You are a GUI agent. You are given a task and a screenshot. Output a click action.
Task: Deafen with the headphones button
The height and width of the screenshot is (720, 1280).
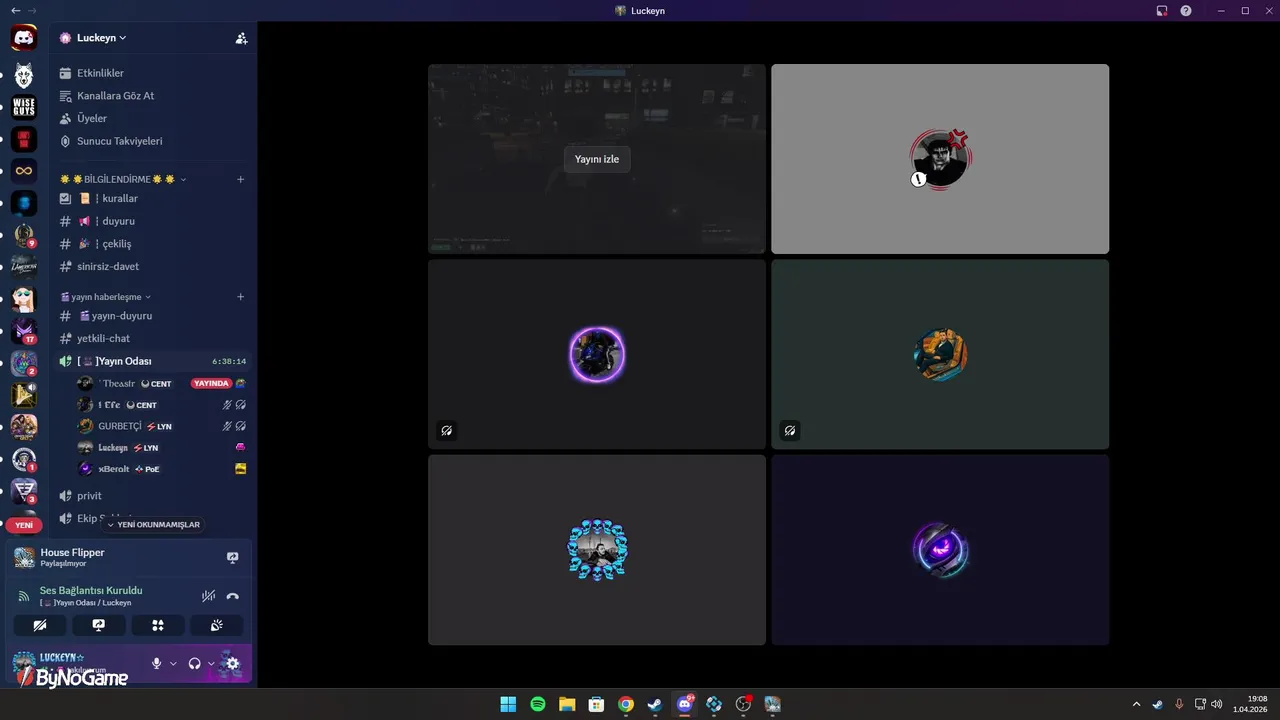[194, 663]
